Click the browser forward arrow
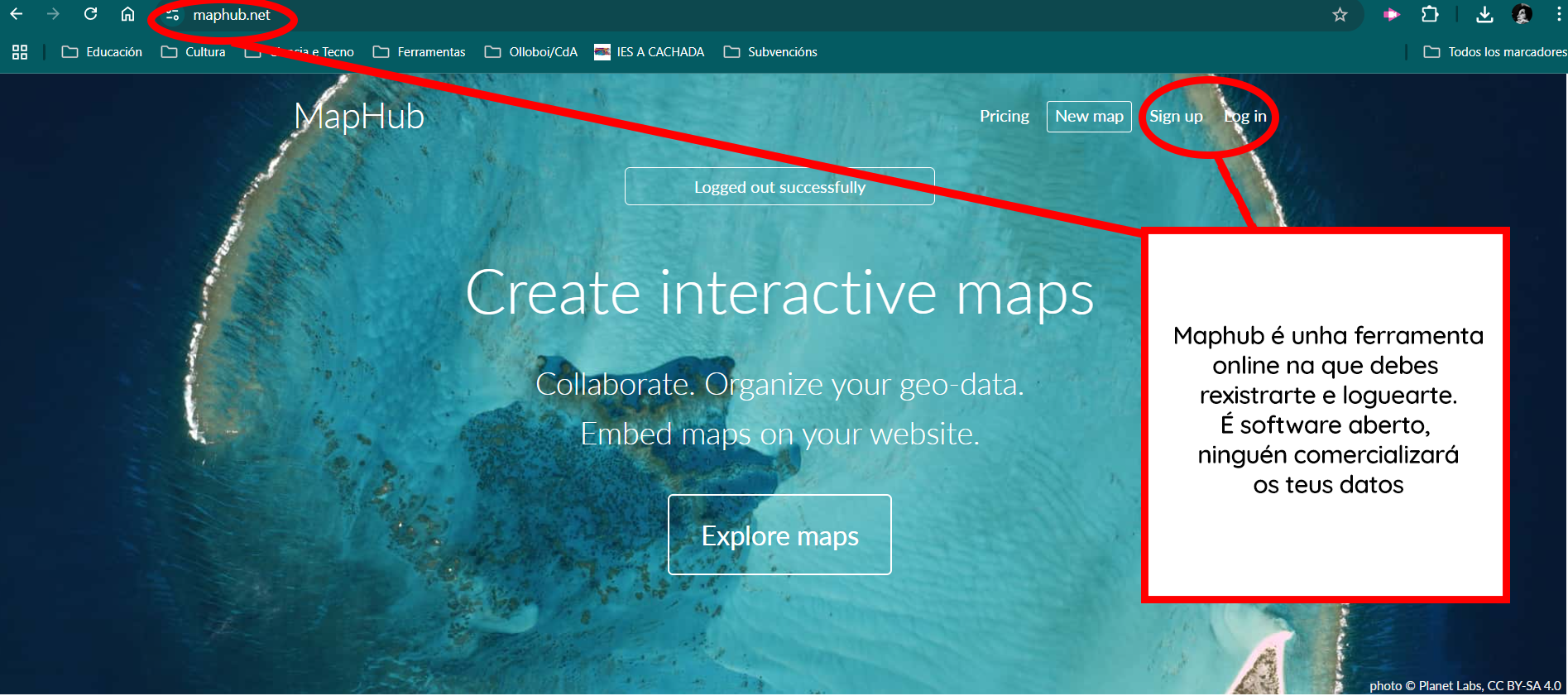Viewport: 1568px width, 696px height. pos(53,14)
